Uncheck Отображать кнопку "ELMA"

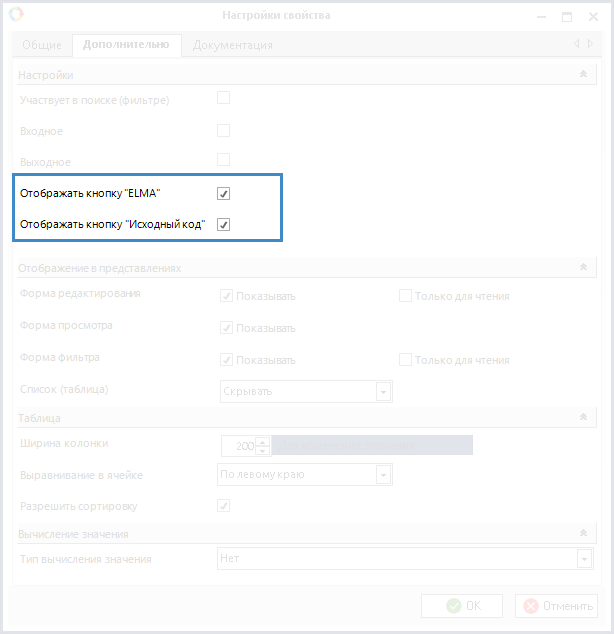224,194
